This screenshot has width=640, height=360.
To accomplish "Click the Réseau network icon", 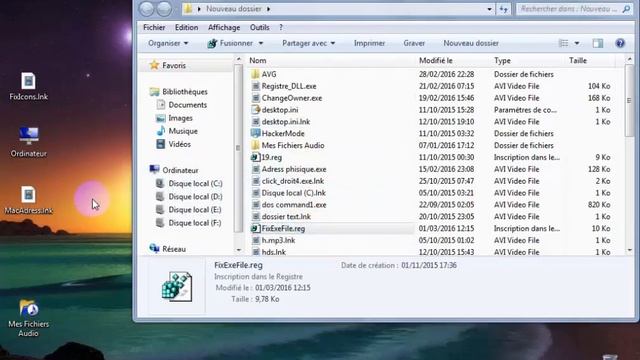I will [x=154, y=249].
